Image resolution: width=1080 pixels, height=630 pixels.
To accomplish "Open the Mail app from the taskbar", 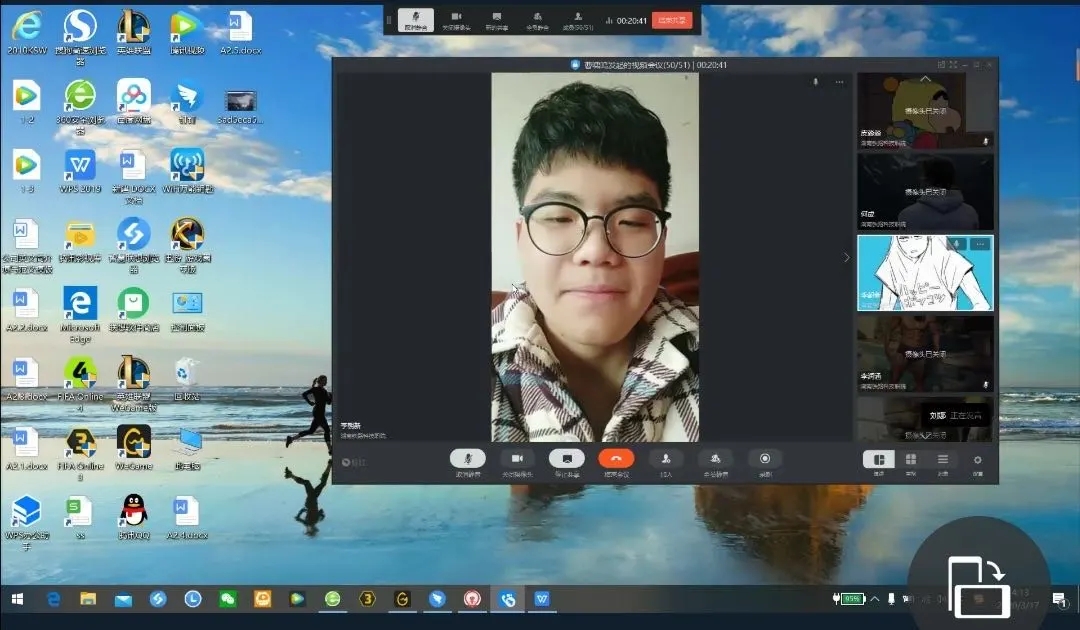I will pos(123,600).
